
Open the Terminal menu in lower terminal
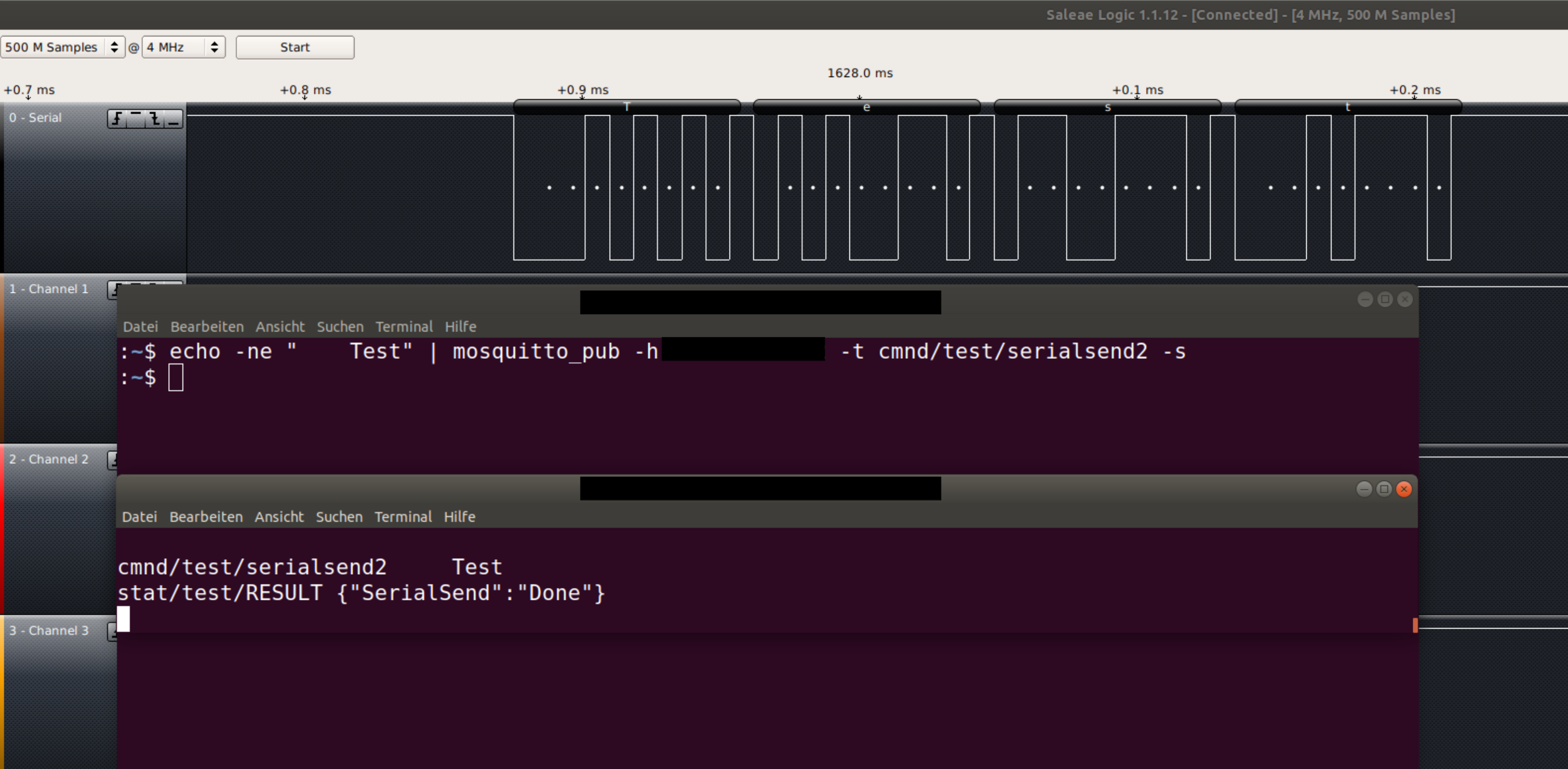click(x=403, y=516)
